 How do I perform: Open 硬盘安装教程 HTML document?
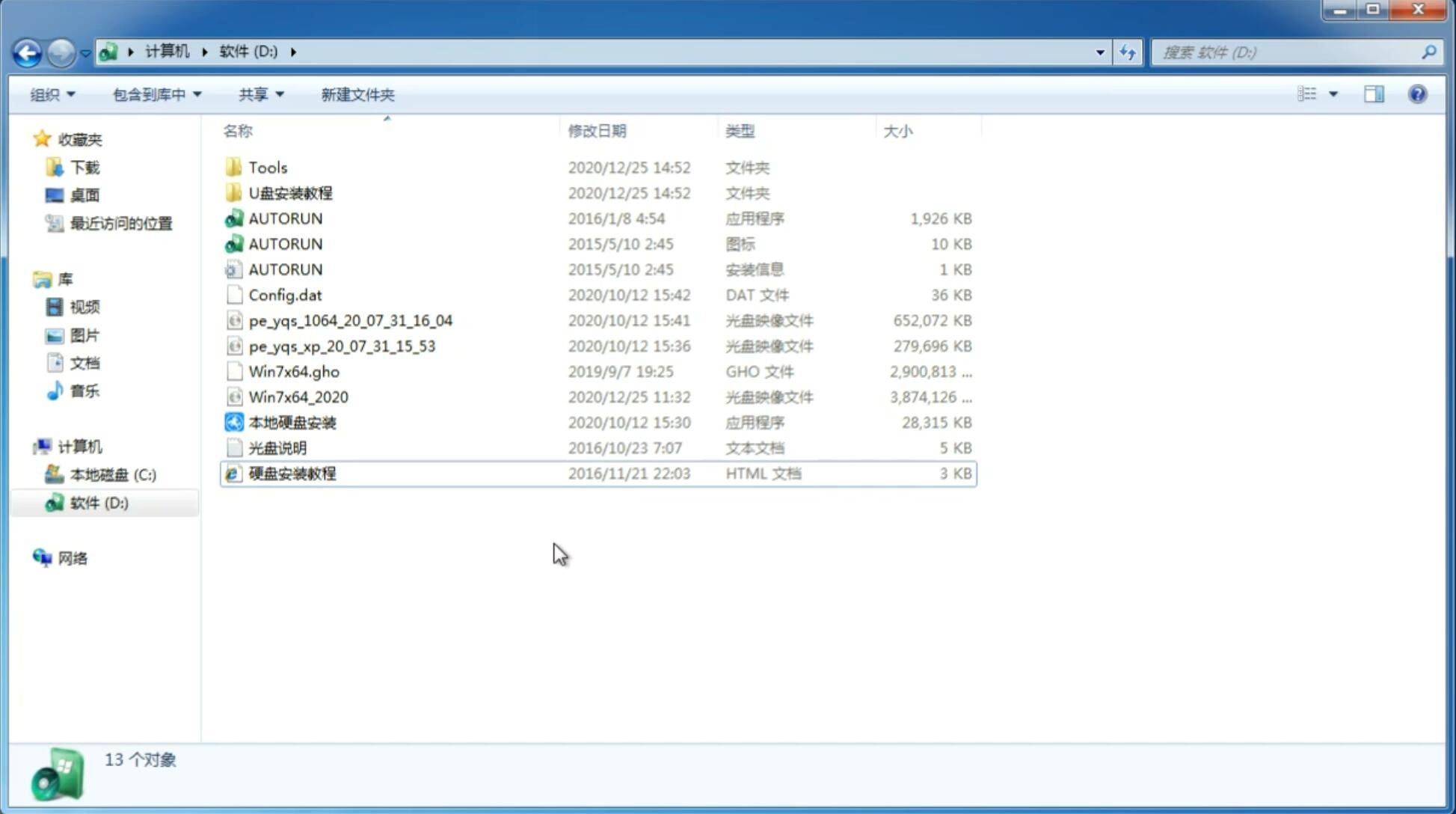coord(291,473)
